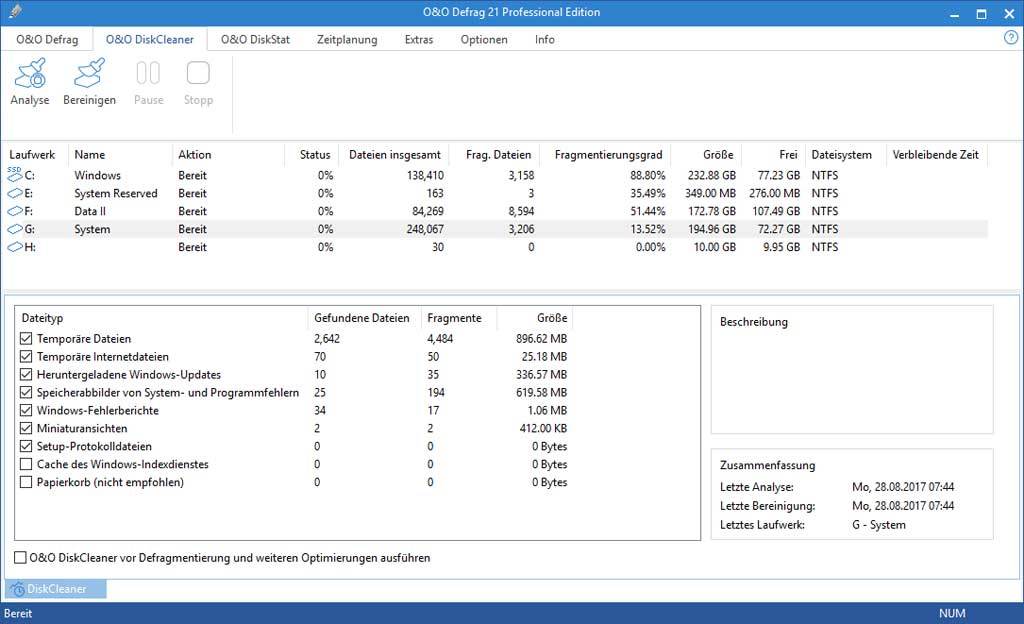Select the drive icon for F:
The image size is (1024, 624).
[x=15, y=211]
